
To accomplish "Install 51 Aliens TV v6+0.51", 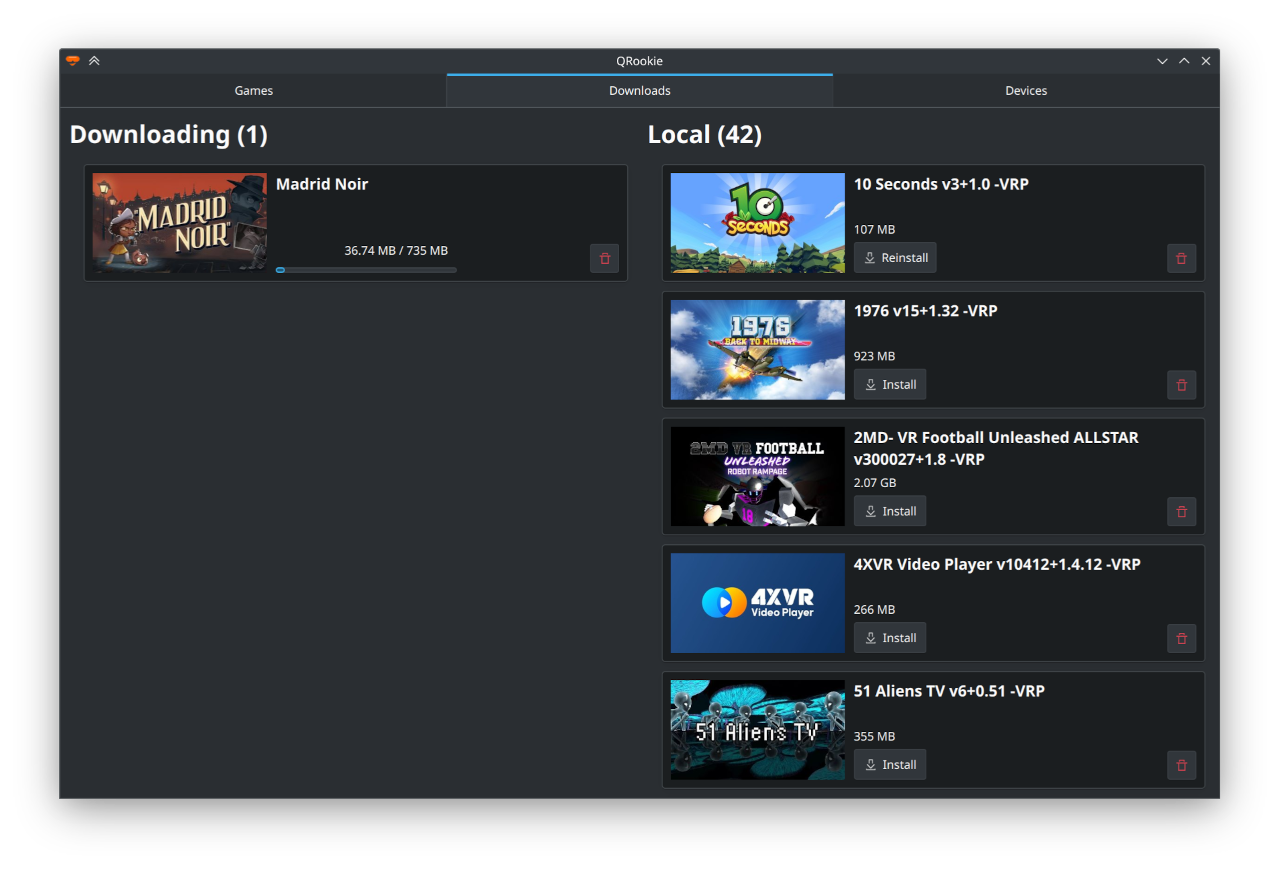I will click(x=890, y=765).
